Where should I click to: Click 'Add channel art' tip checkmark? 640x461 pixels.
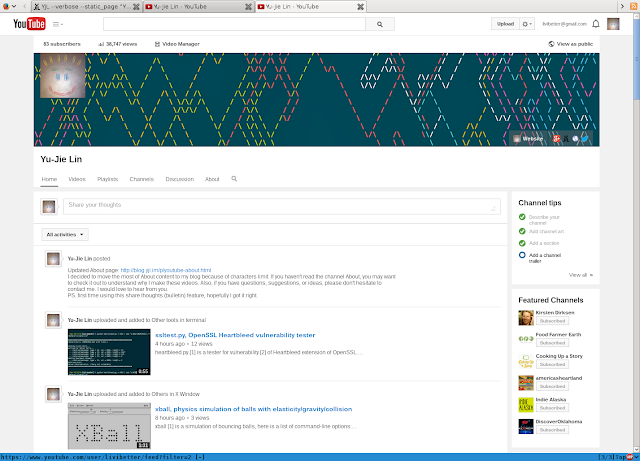pyautogui.click(x=522, y=231)
